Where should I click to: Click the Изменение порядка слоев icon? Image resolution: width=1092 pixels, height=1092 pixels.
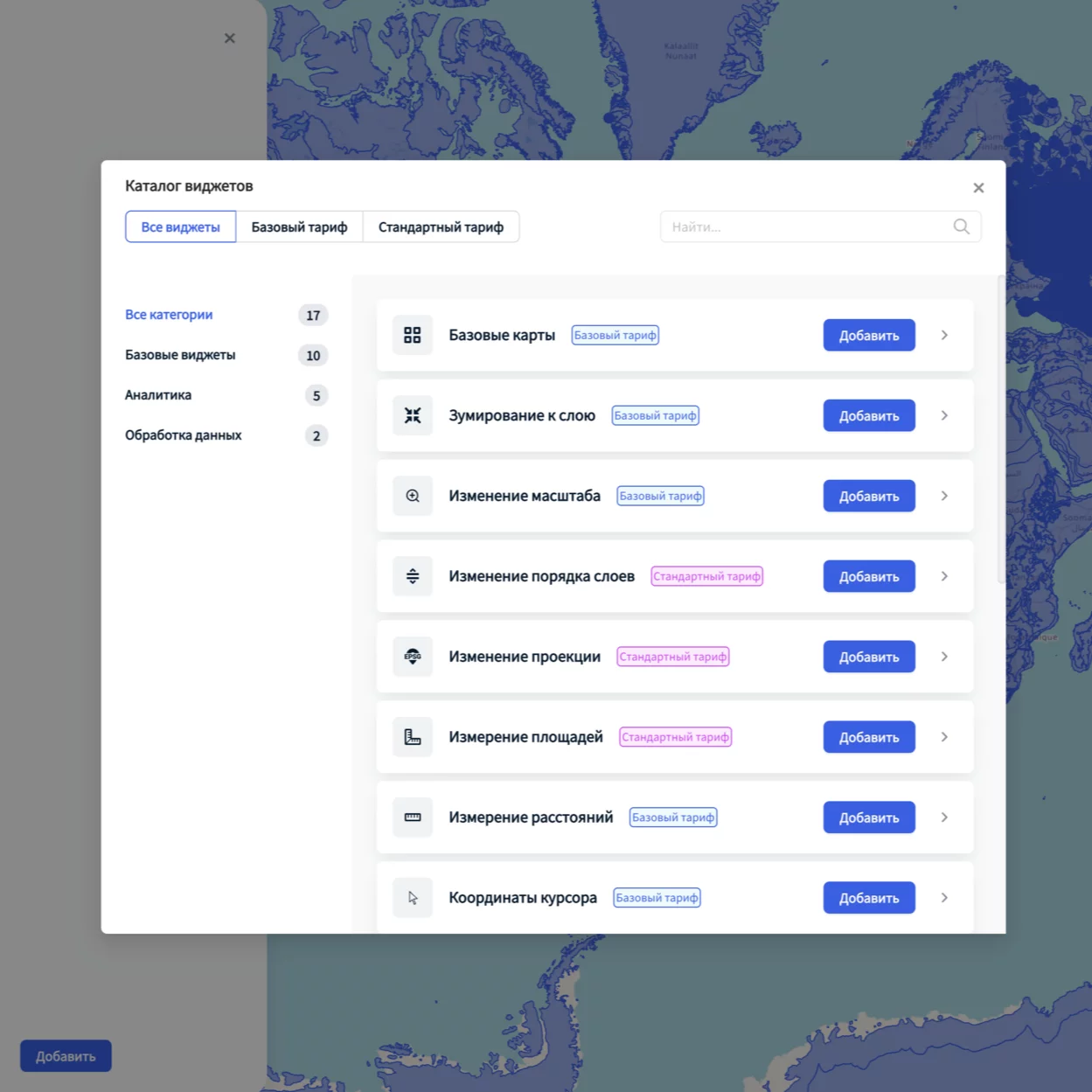click(413, 576)
